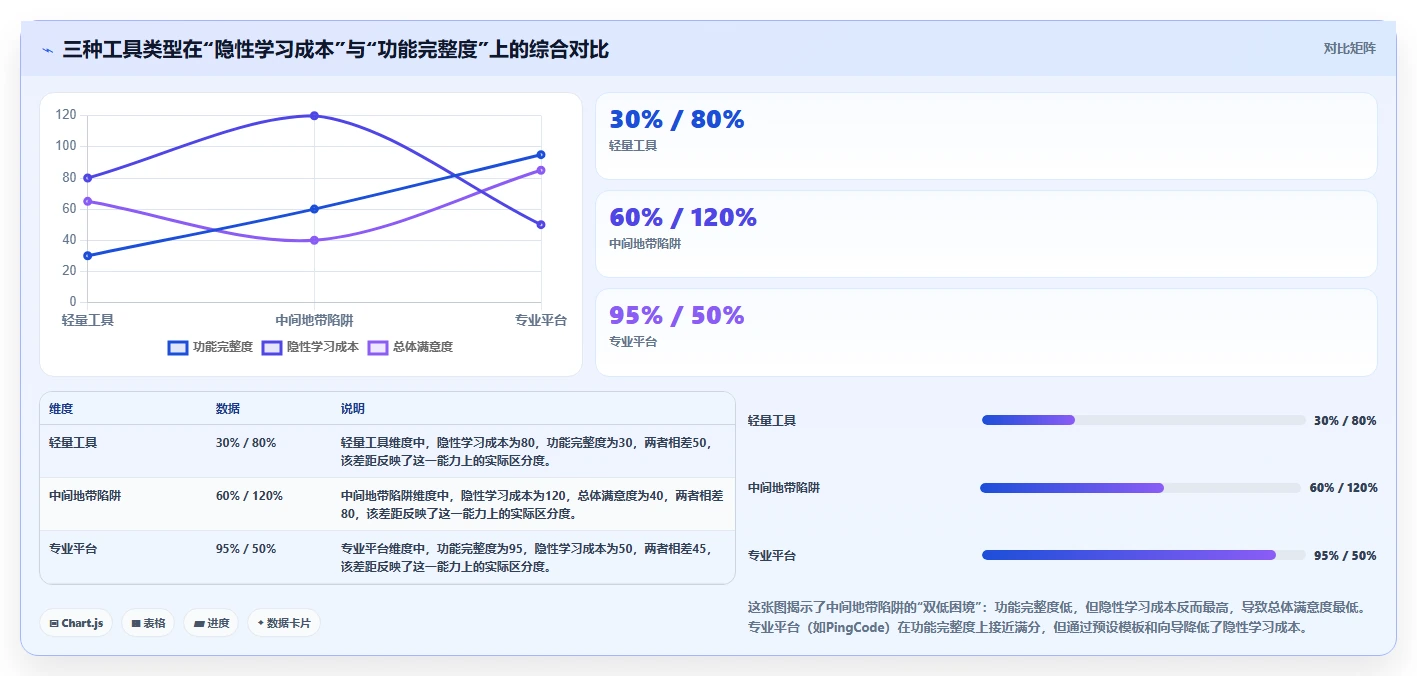Click the 专业平台 progress bar
1417x676 pixels.
[x=1144, y=555]
